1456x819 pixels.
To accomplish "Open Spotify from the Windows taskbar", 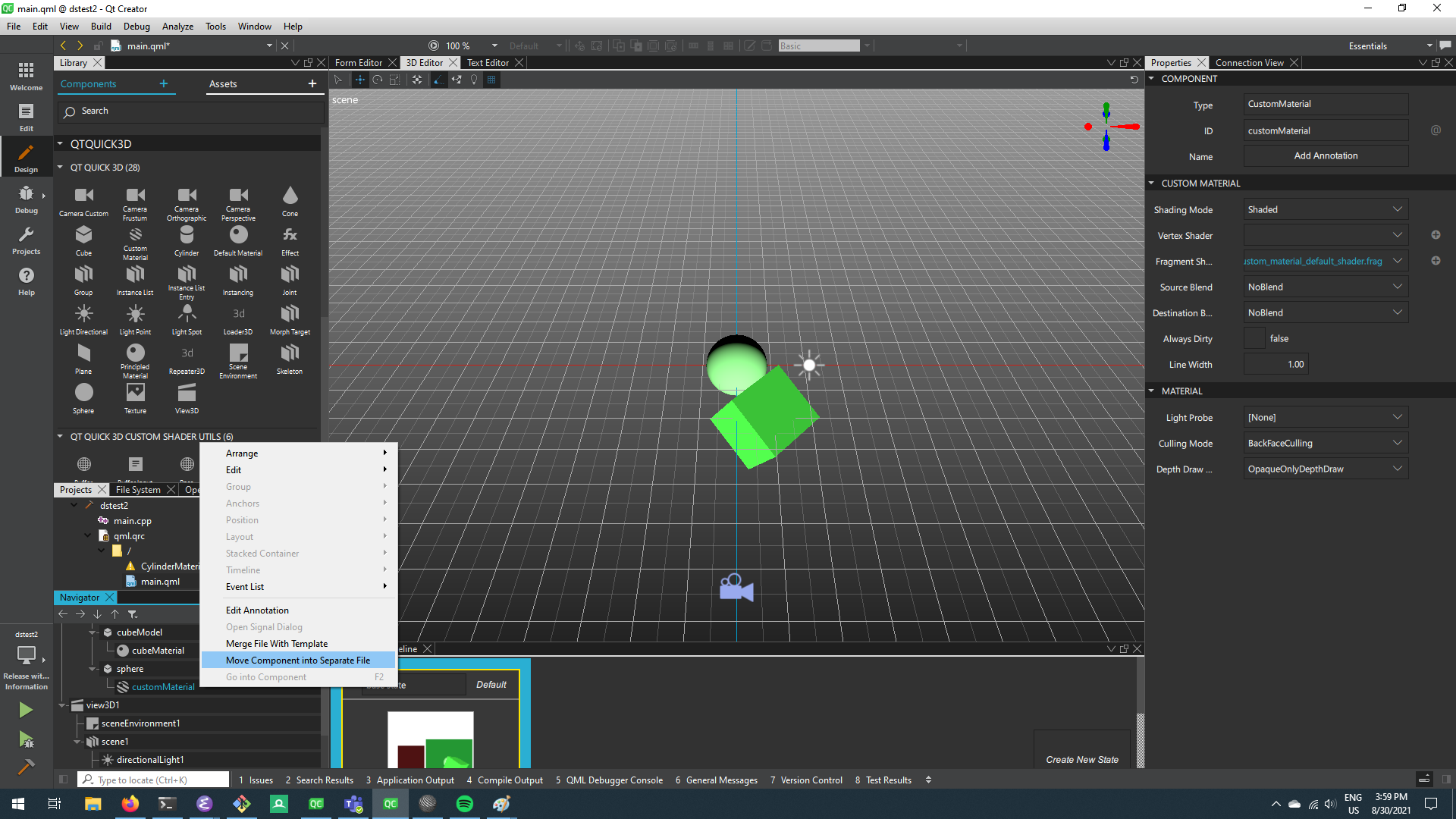I will 464,804.
